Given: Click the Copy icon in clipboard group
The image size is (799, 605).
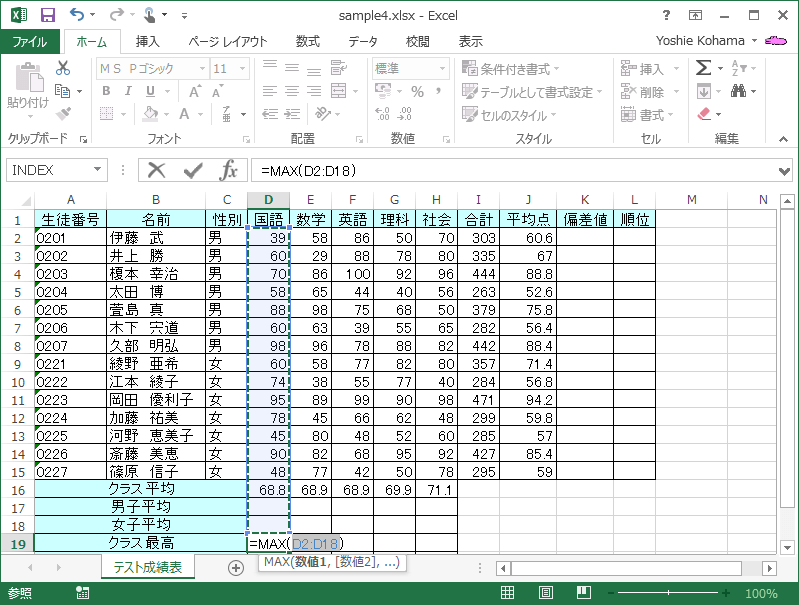Looking at the screenshot, I should [62, 91].
